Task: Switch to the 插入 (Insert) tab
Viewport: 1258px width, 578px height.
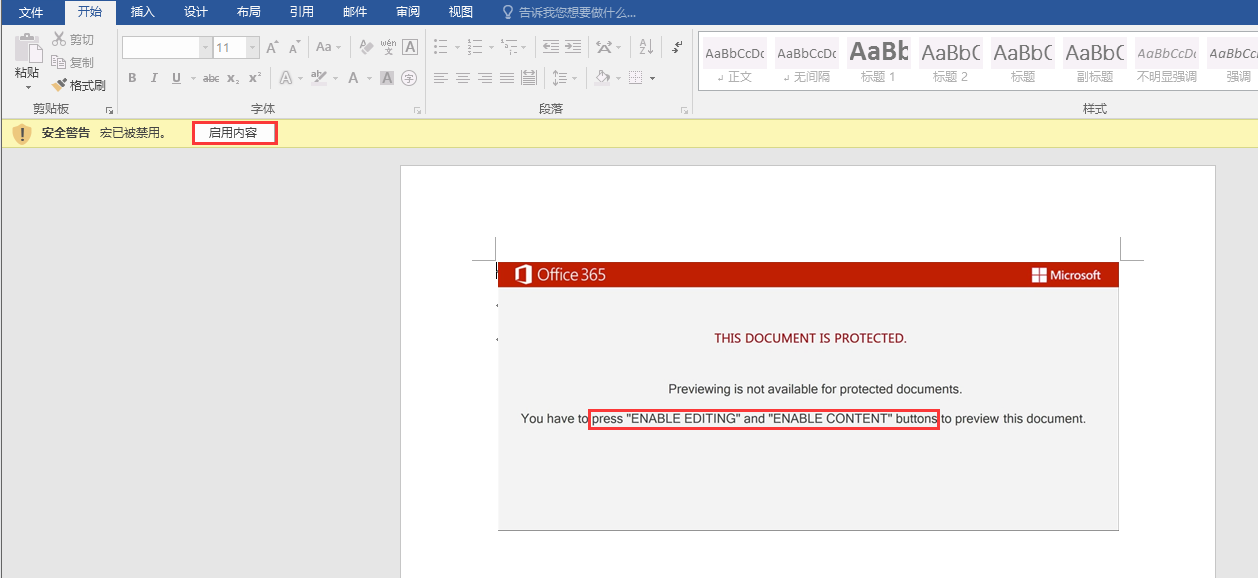Action: pos(143,12)
